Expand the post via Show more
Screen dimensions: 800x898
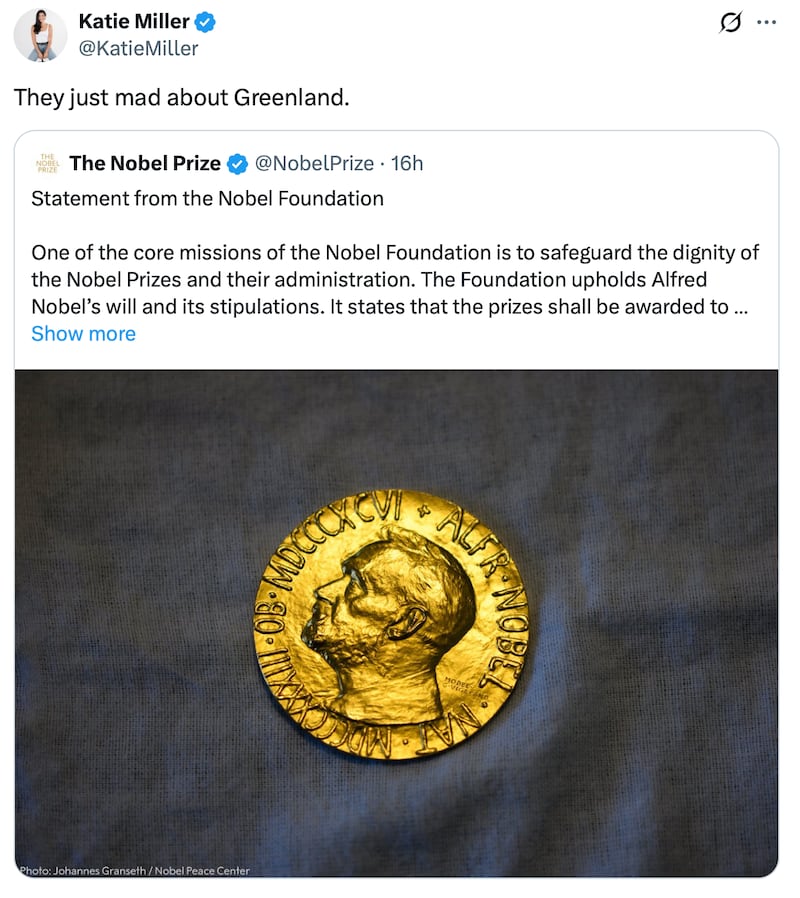coord(84,334)
